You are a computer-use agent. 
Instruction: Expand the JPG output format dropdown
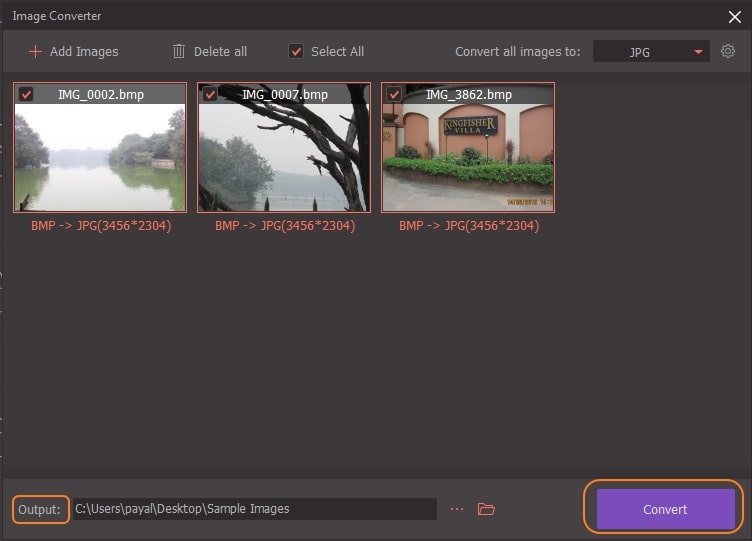click(x=650, y=52)
